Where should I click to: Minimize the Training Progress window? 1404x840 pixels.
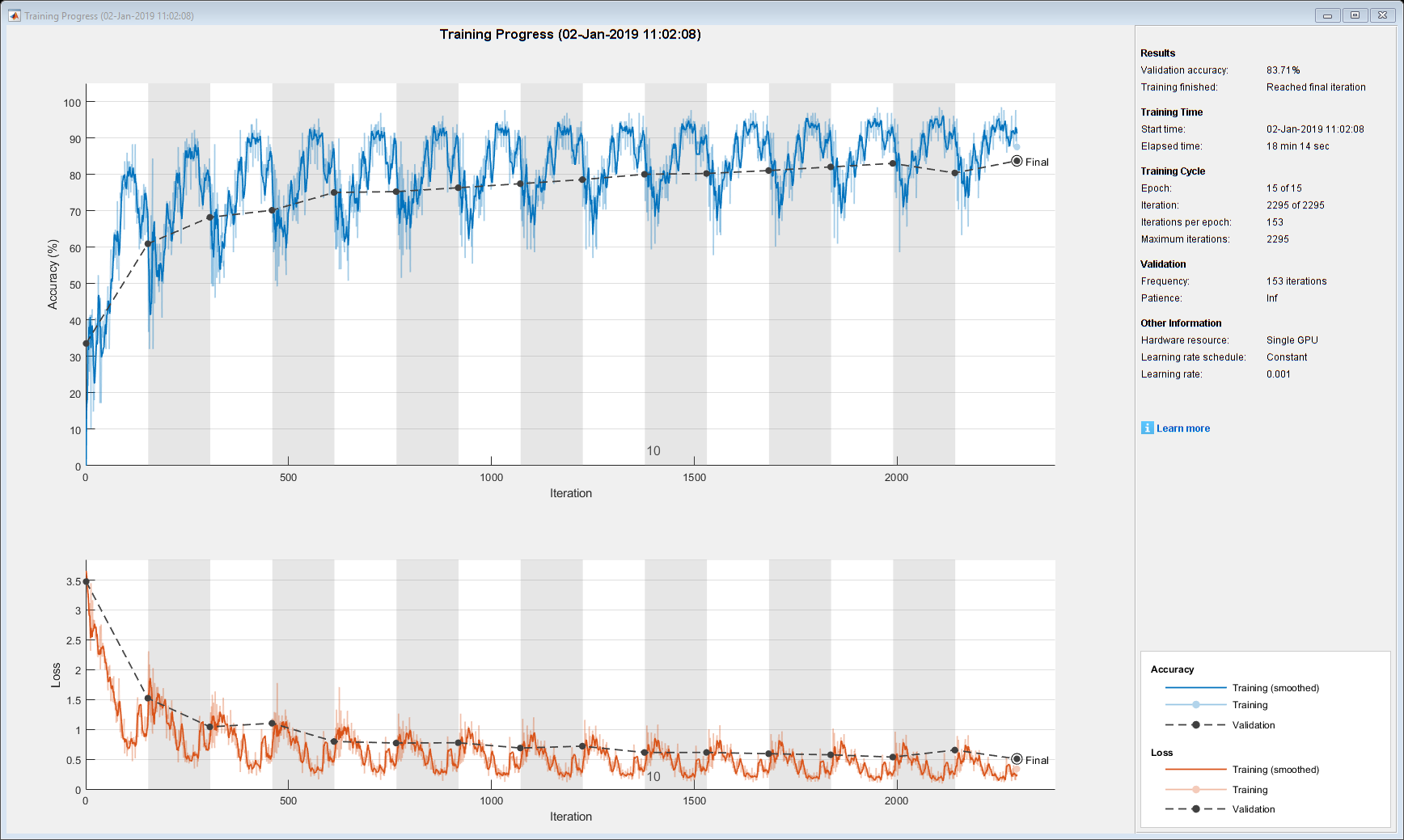(x=1327, y=15)
